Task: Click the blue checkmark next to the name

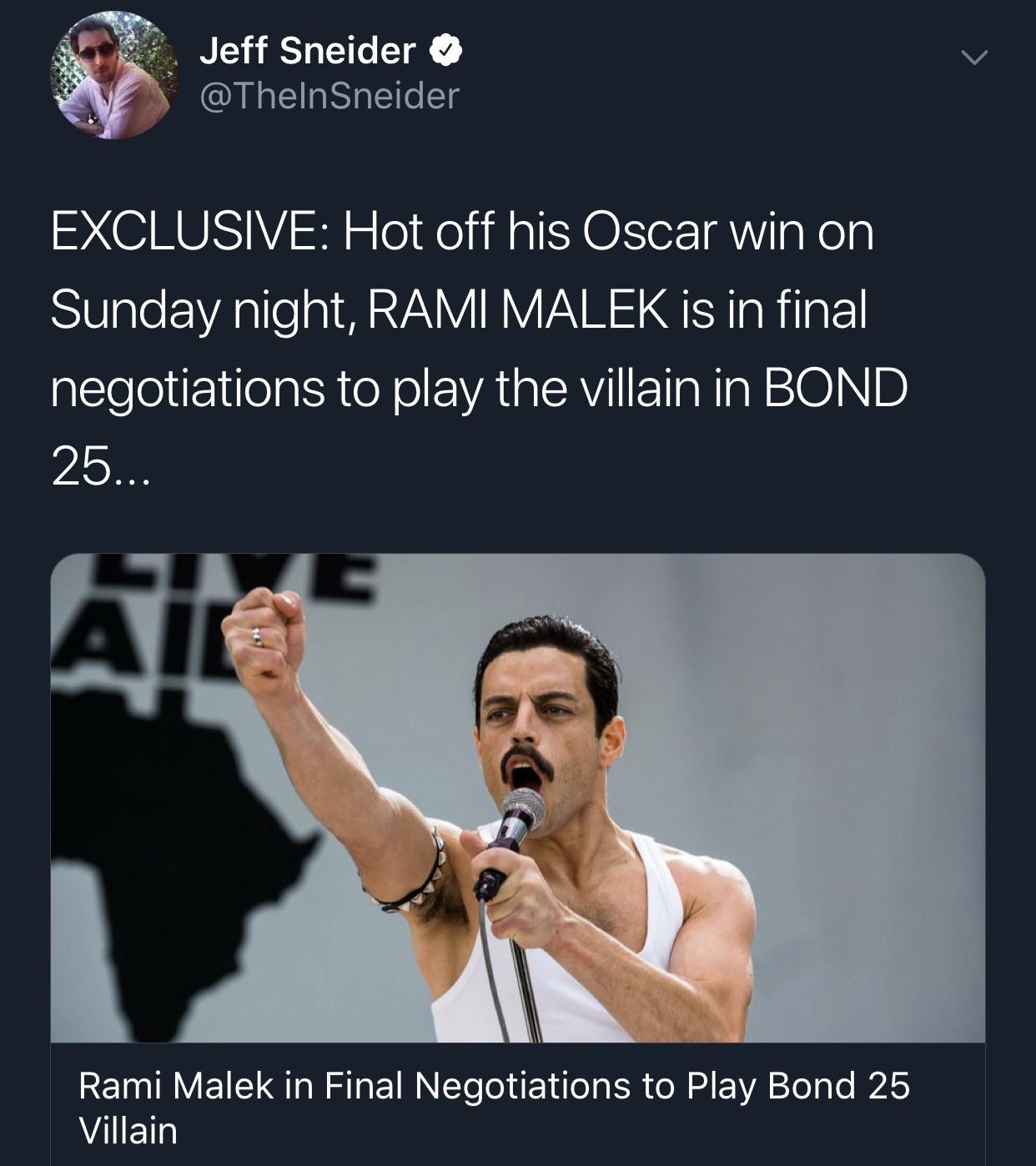Action: [445, 51]
